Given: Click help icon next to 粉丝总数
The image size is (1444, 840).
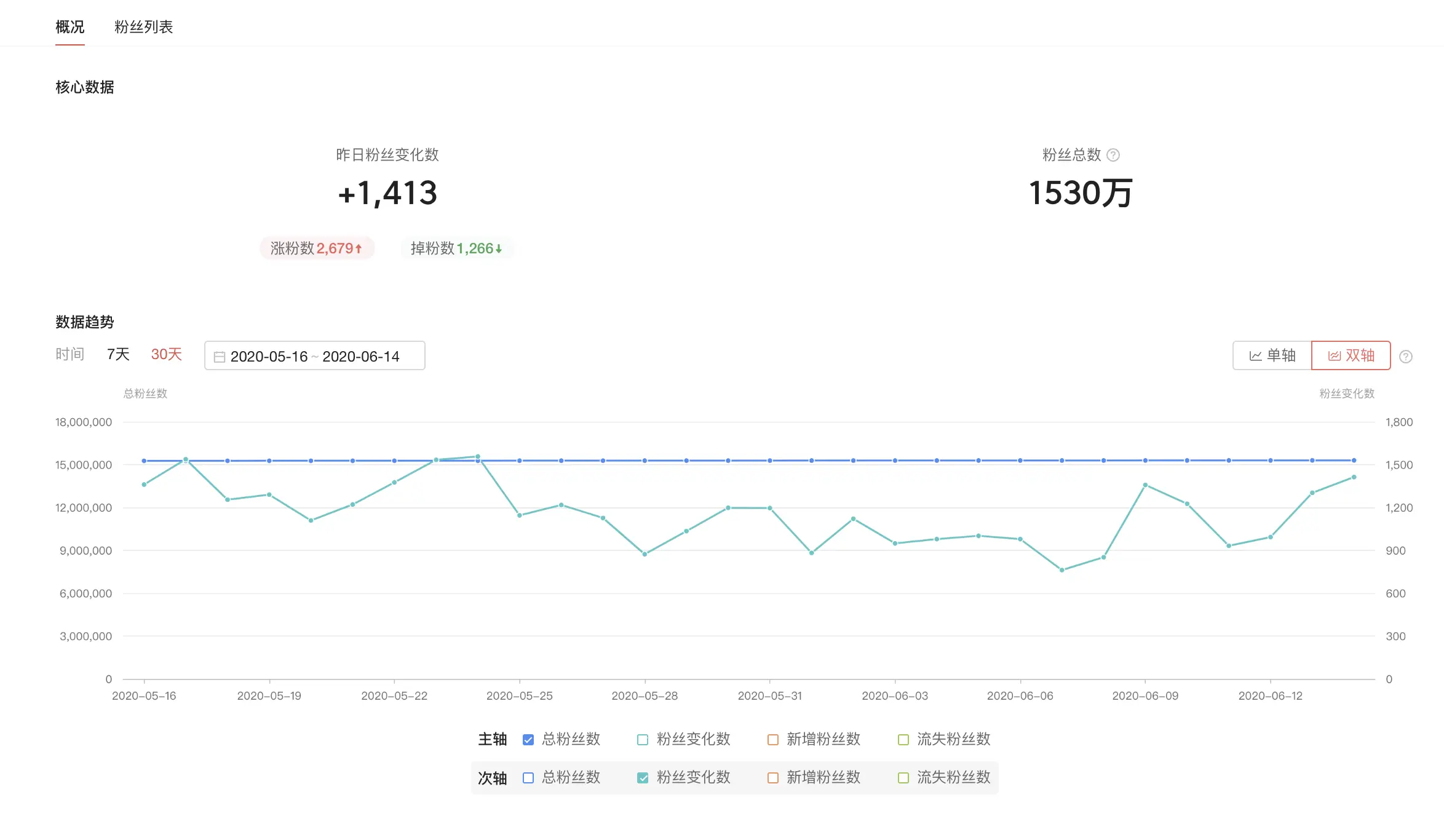Looking at the screenshot, I should pos(1113,155).
